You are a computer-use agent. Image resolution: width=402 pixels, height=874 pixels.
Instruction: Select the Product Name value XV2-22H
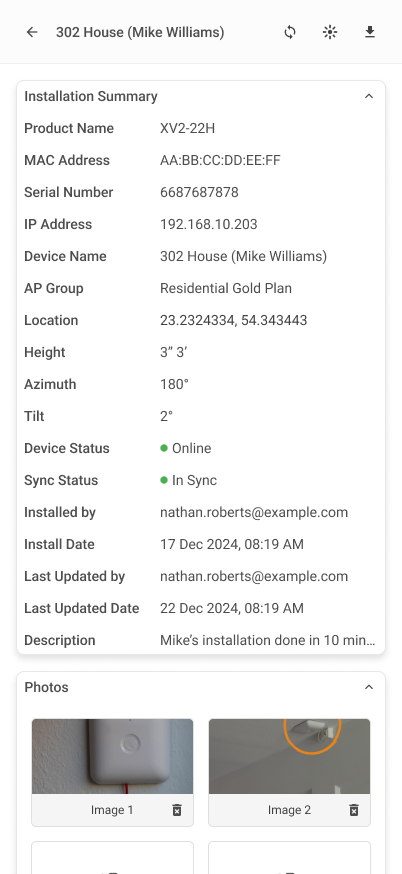tap(187, 128)
